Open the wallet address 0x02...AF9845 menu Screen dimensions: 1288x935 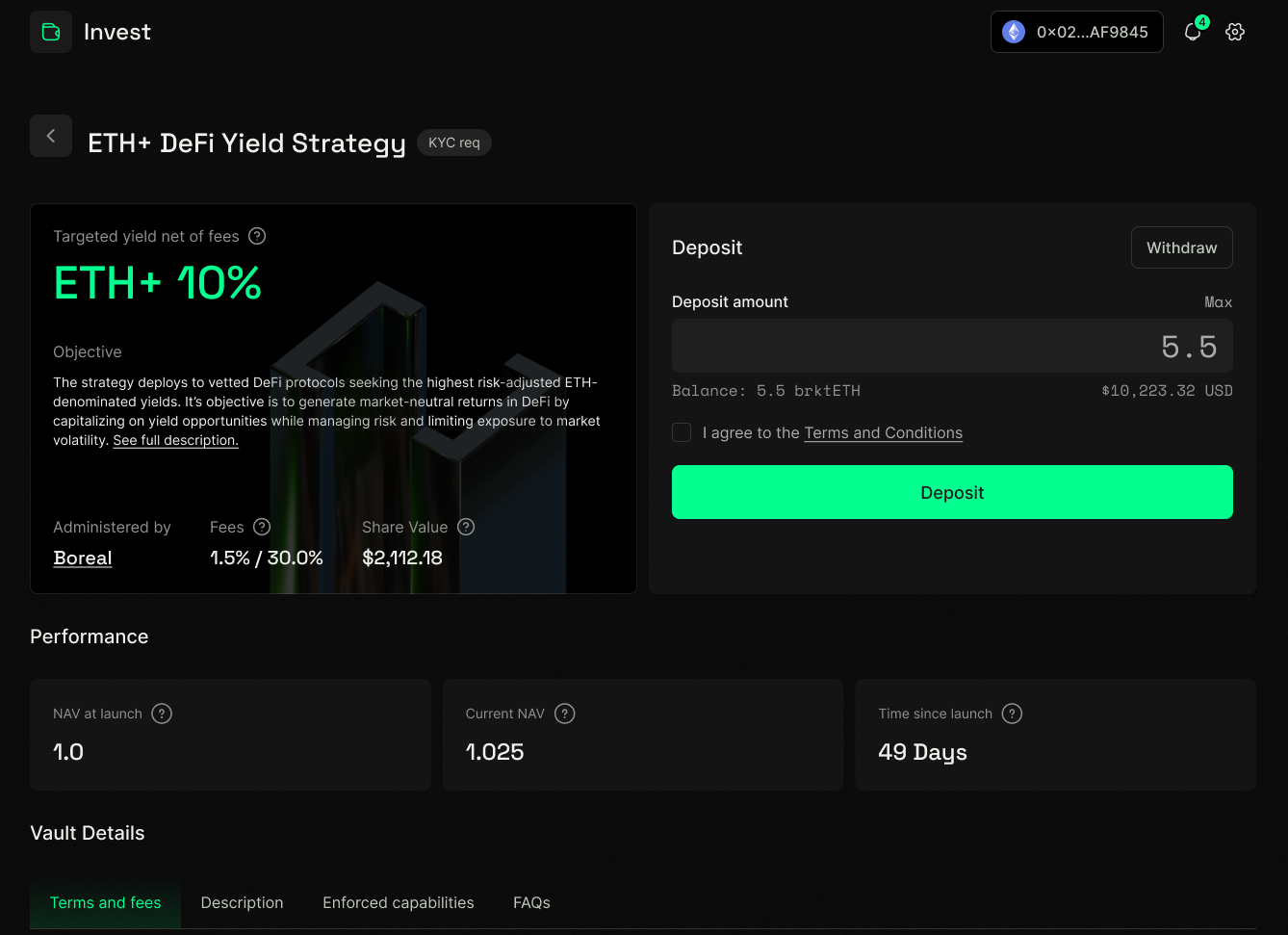point(1076,32)
